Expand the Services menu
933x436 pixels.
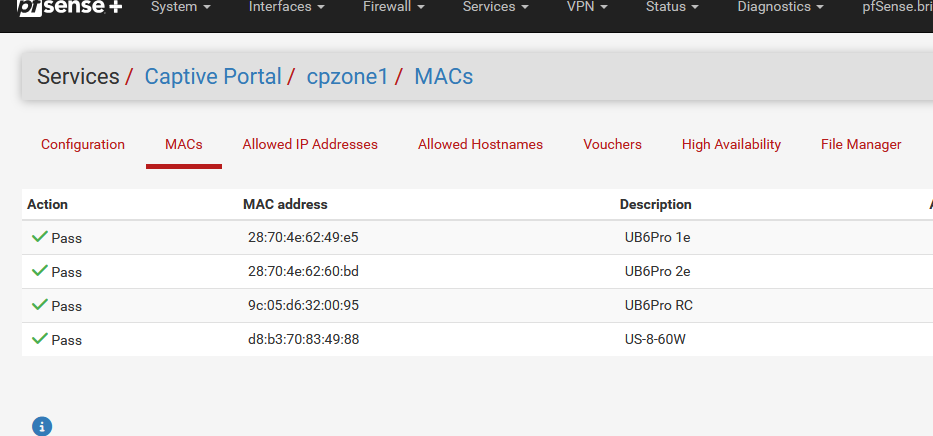(495, 7)
